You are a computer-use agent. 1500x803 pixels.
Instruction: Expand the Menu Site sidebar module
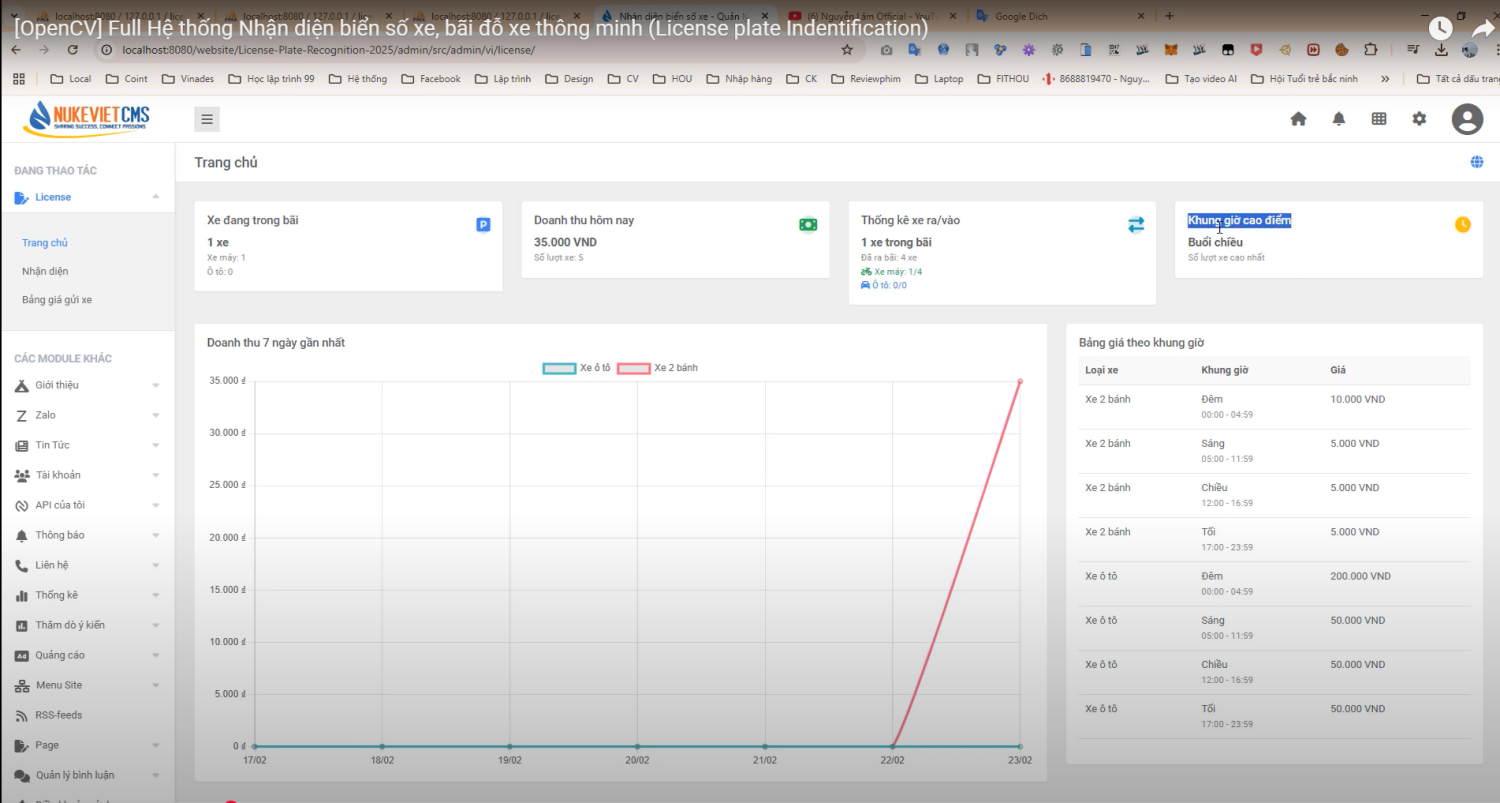point(87,685)
